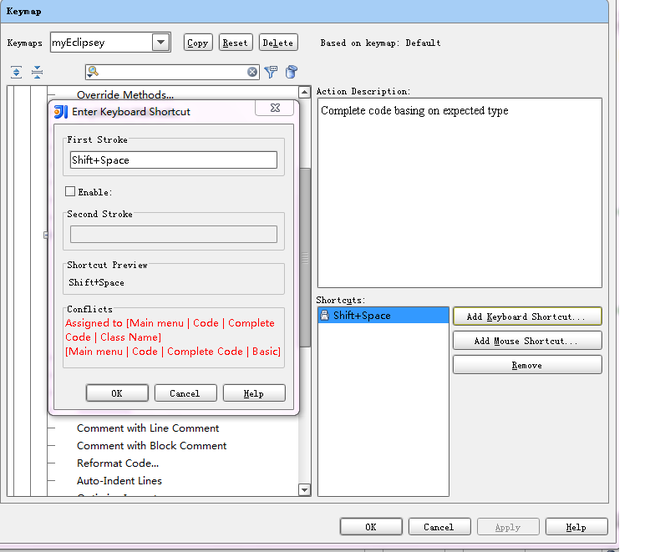Confirm shortcut with dialog OK button
This screenshot has width=650, height=552.
tap(117, 393)
